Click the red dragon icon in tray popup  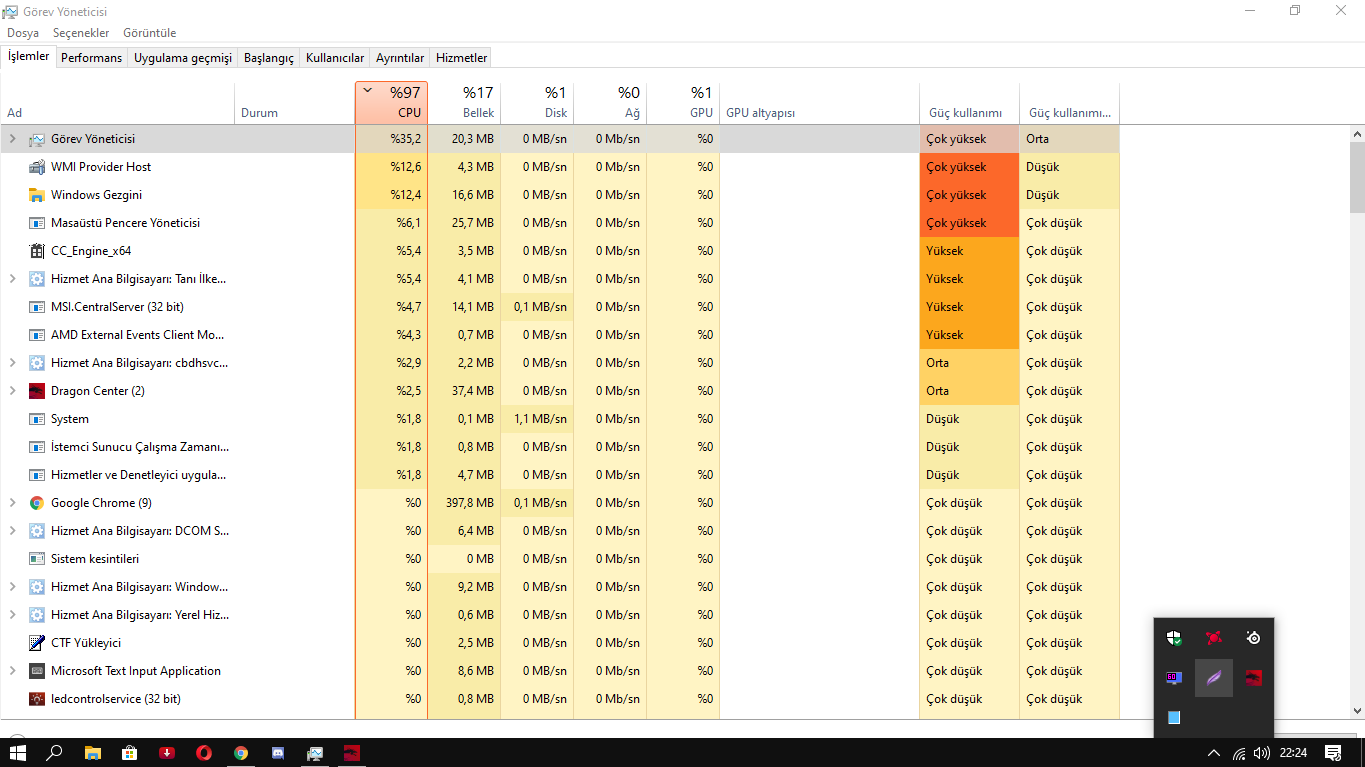tap(1253, 678)
